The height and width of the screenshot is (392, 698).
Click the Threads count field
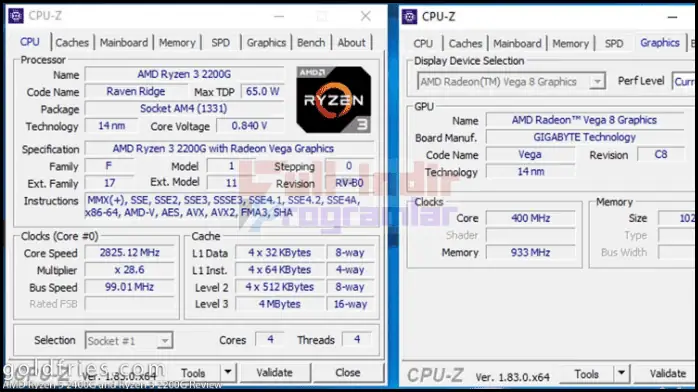tap(357, 339)
